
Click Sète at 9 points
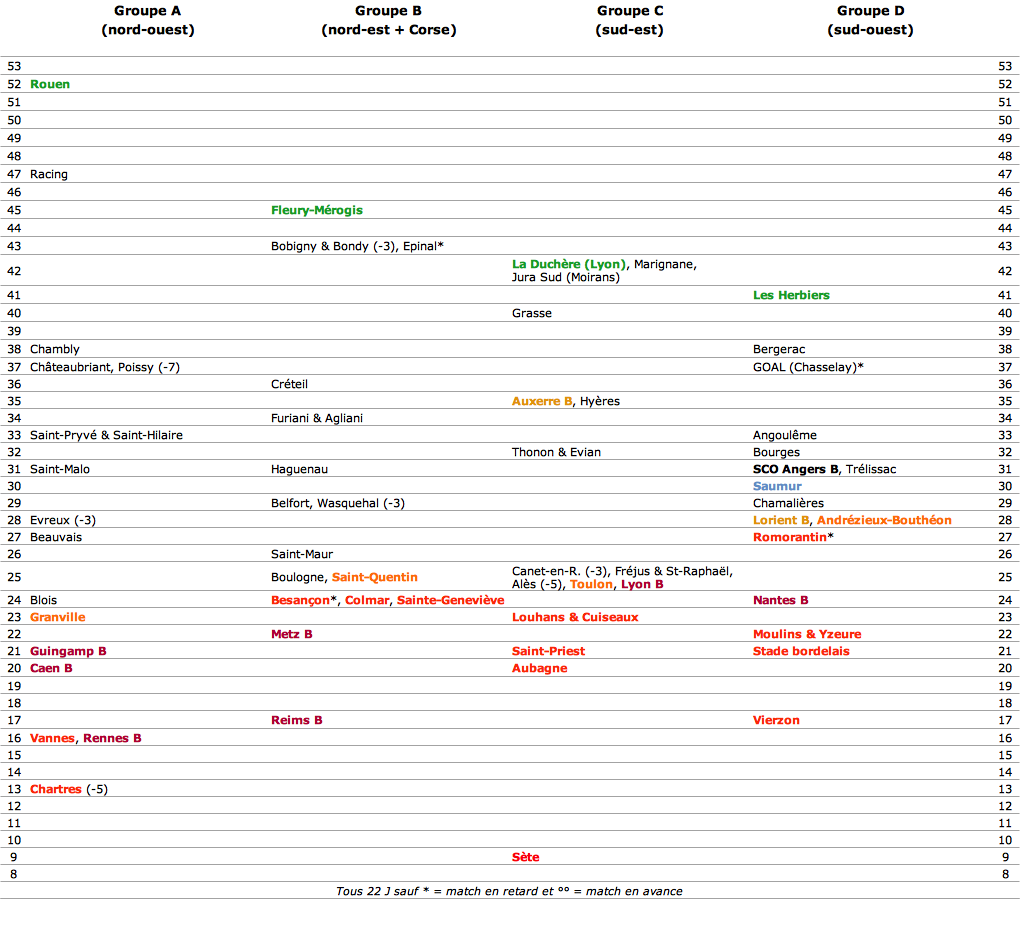click(526, 857)
